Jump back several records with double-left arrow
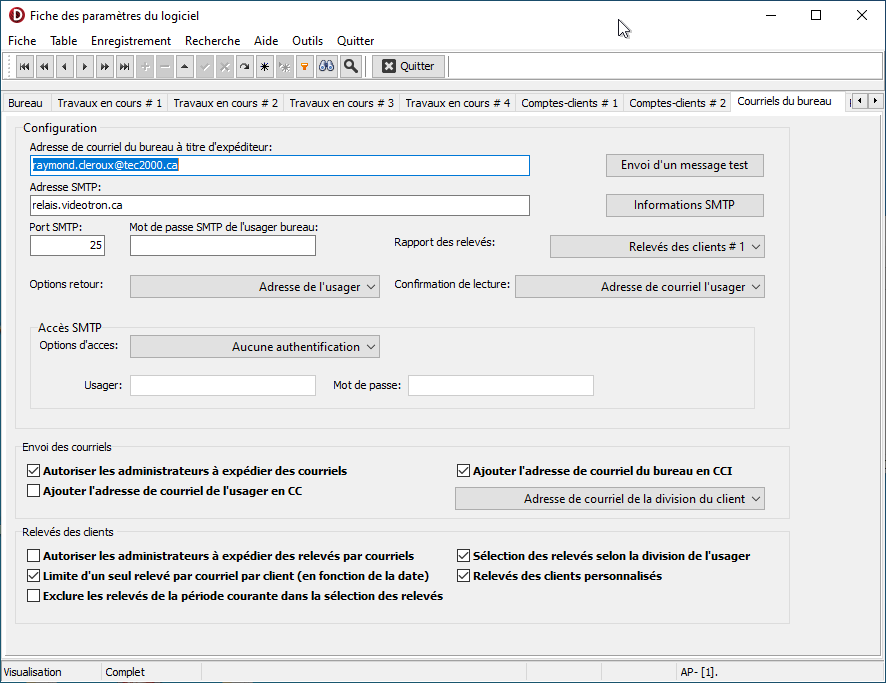 pyautogui.click(x=45, y=67)
